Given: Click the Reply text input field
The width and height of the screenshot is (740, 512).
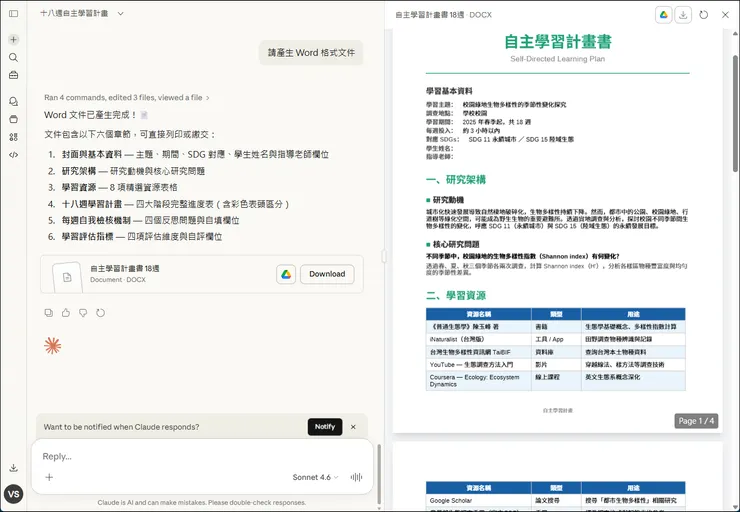Looking at the screenshot, I should coord(202,456).
